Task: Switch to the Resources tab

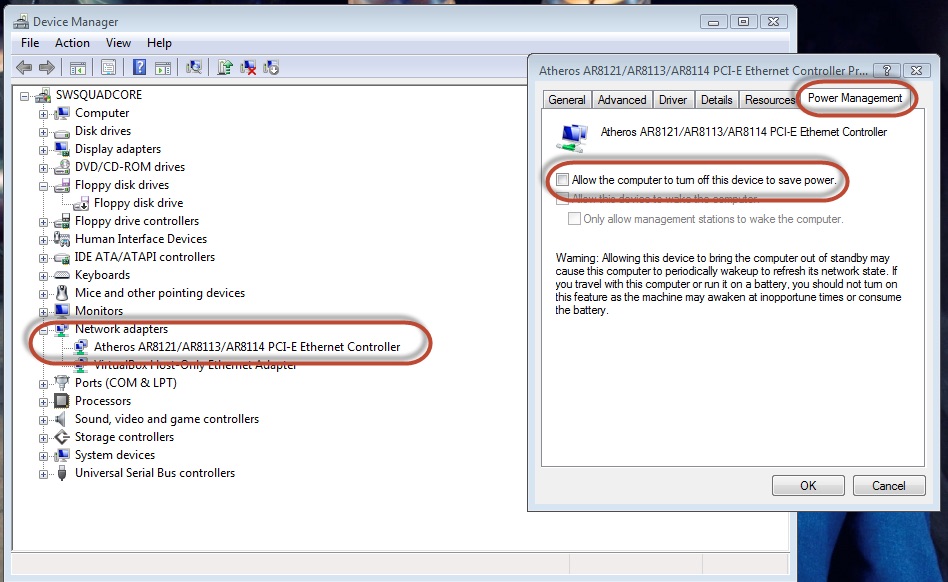Action: [x=769, y=100]
